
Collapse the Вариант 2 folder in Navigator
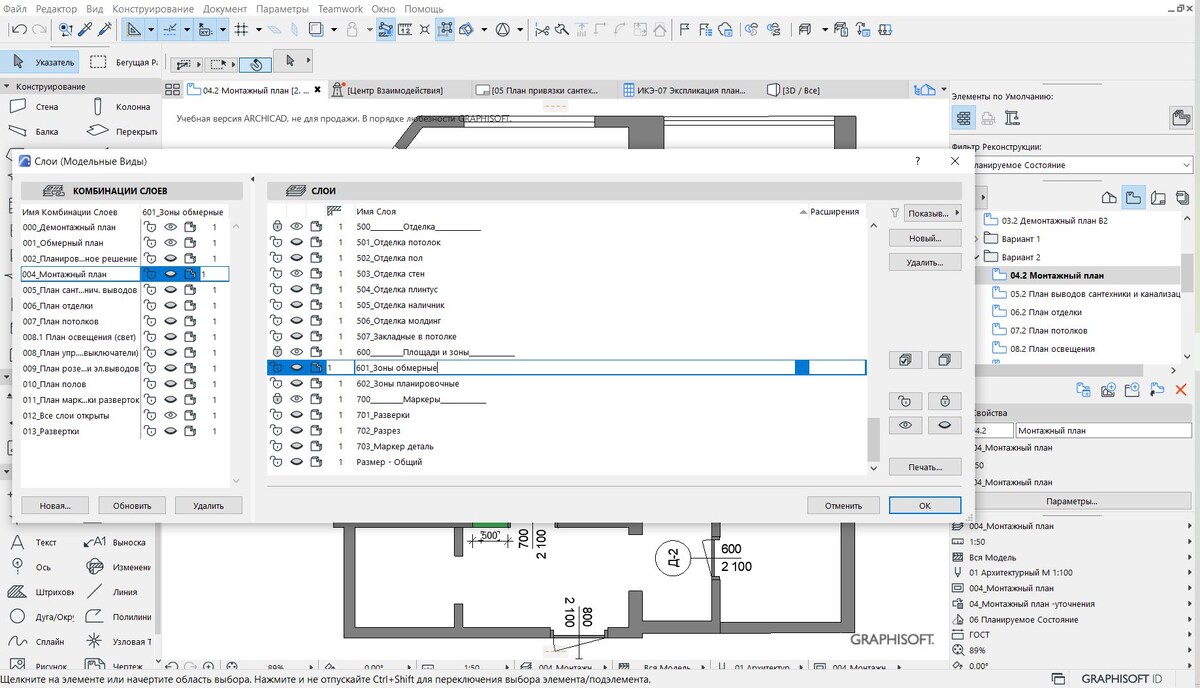click(x=977, y=257)
